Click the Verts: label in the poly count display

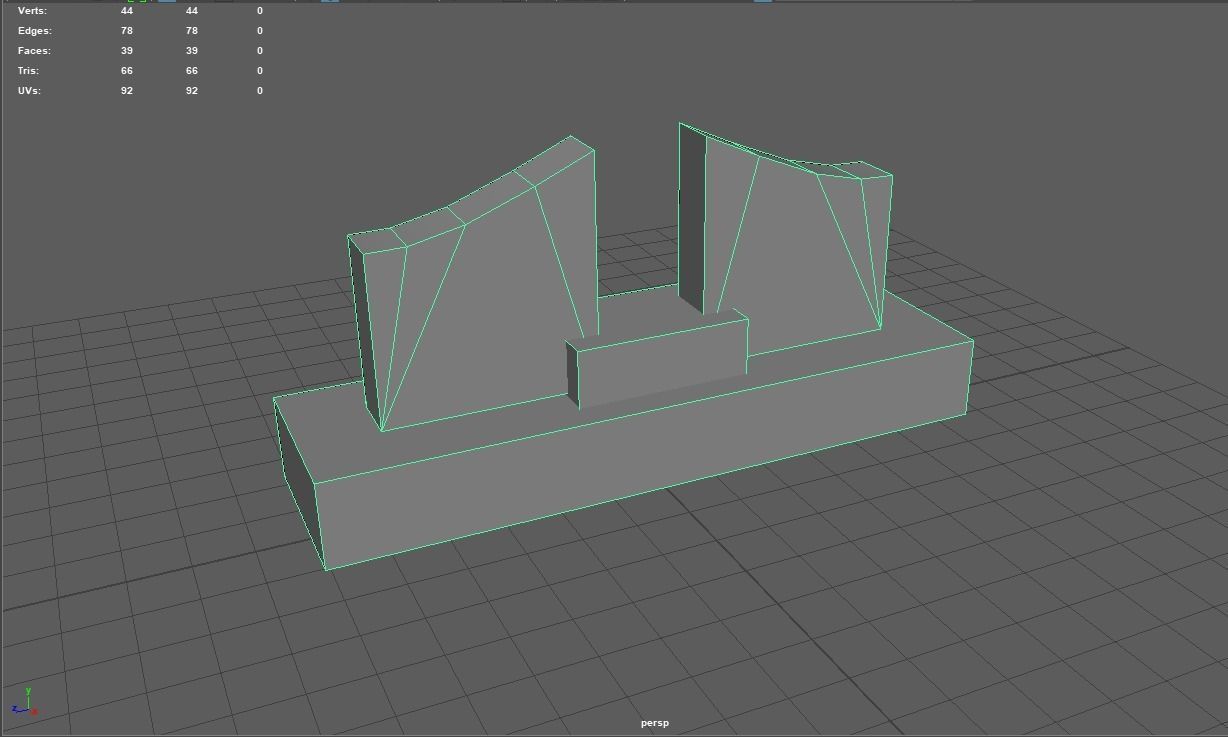(32, 11)
